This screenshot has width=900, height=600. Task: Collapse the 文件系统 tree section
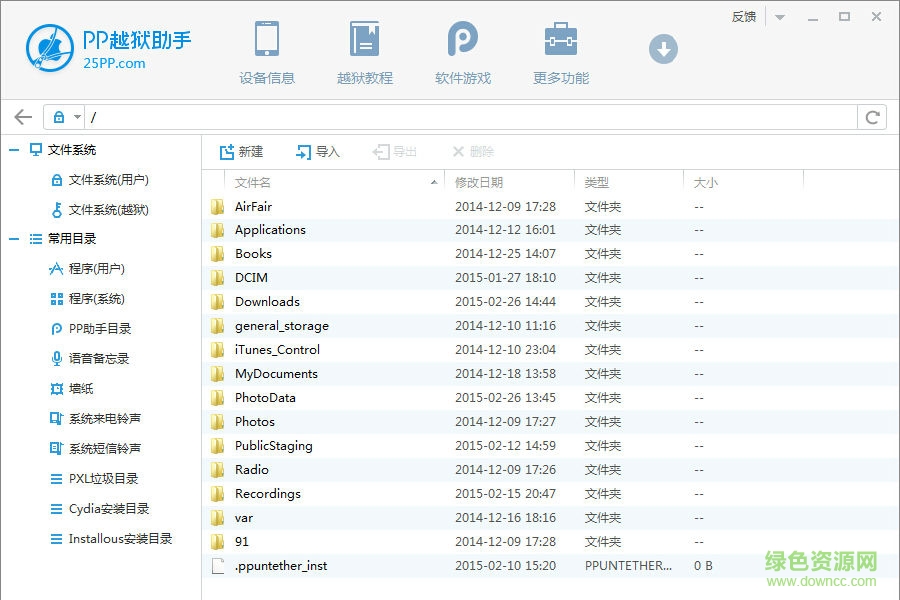[x=14, y=150]
